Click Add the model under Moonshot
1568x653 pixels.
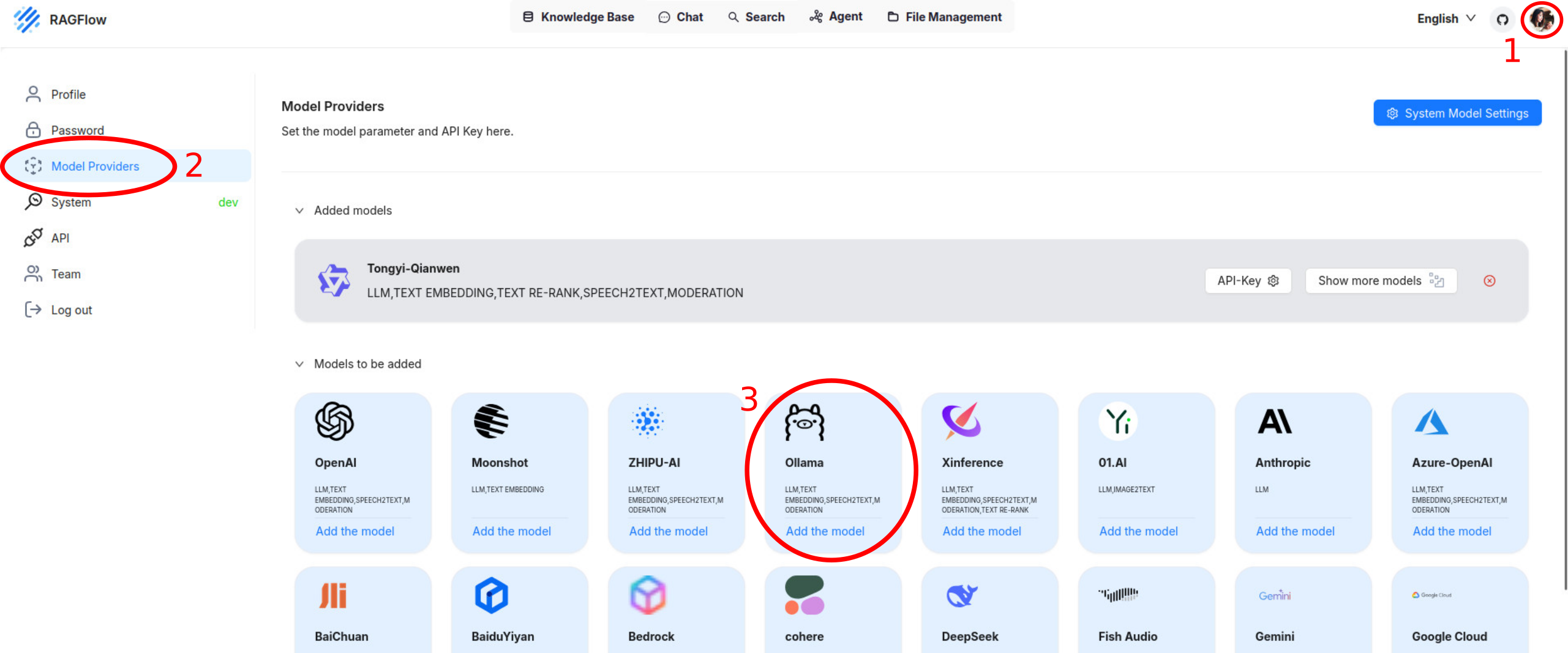[511, 531]
